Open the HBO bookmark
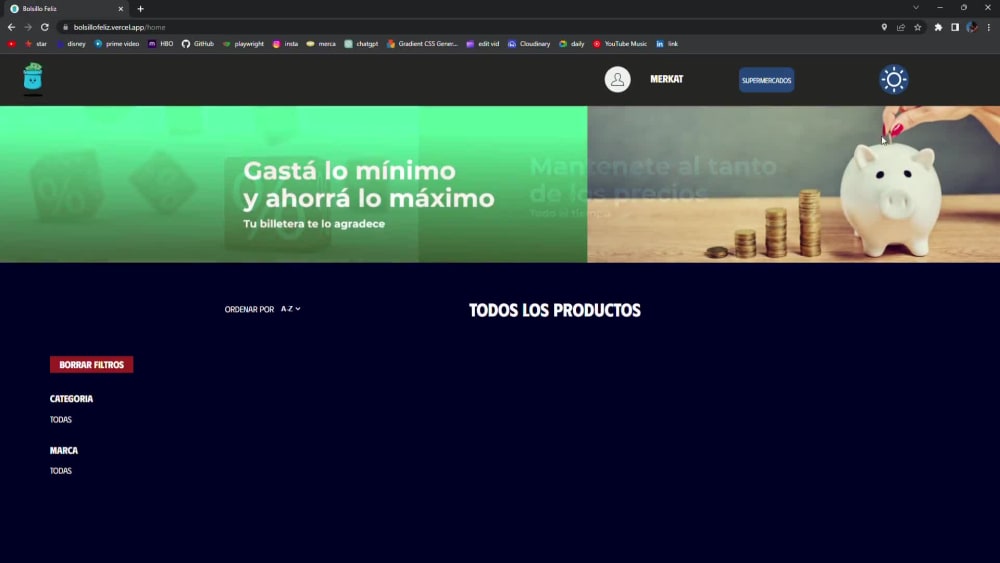 (x=161, y=44)
